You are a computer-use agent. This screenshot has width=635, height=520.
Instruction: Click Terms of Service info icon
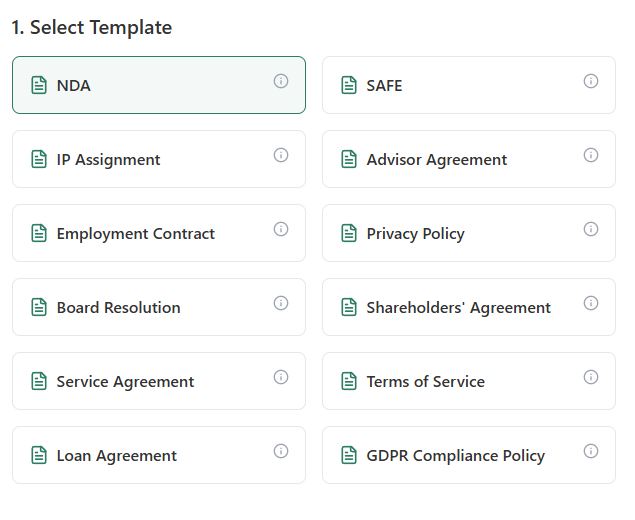pyautogui.click(x=591, y=377)
